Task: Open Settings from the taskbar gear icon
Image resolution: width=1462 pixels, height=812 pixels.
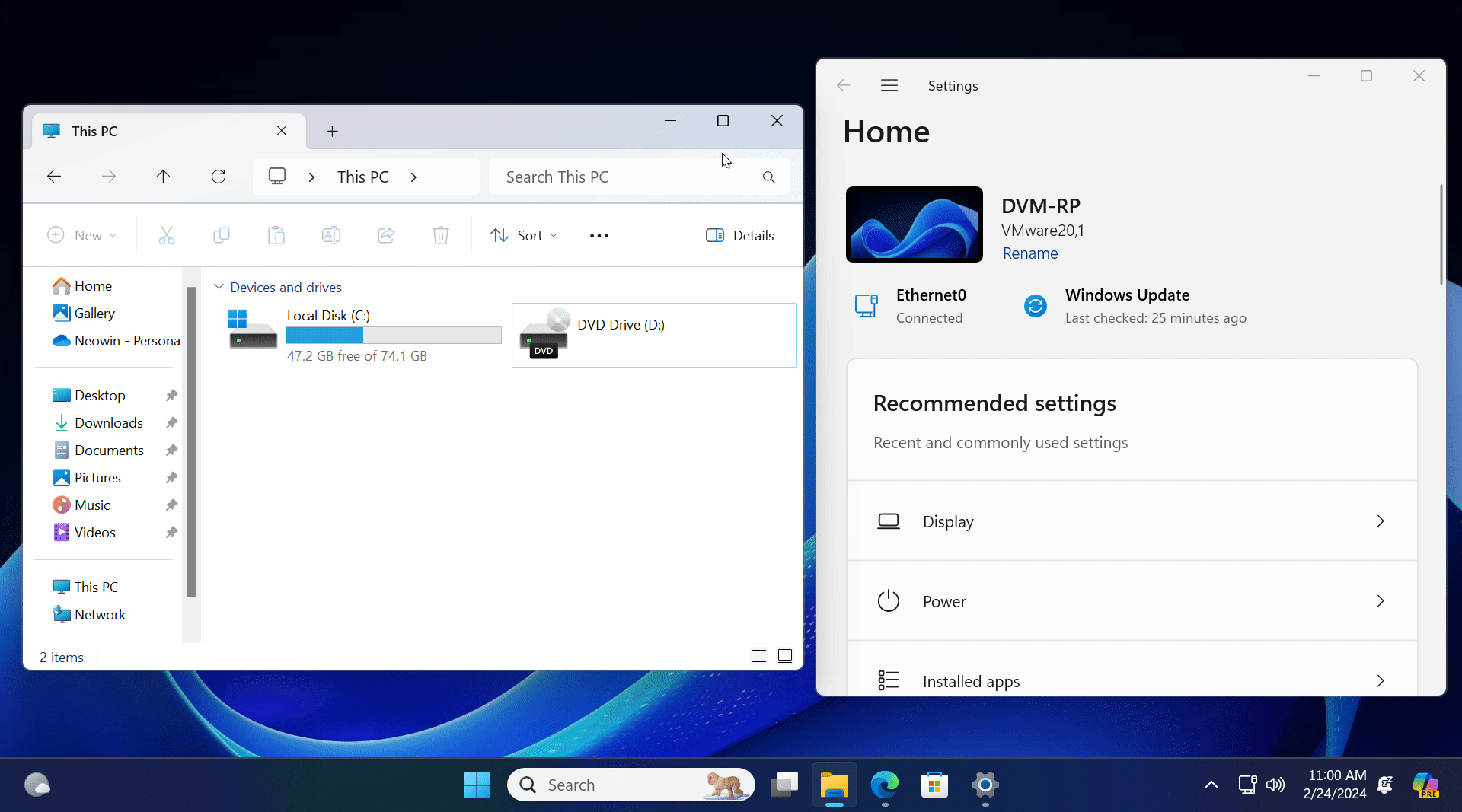Action: click(985, 785)
